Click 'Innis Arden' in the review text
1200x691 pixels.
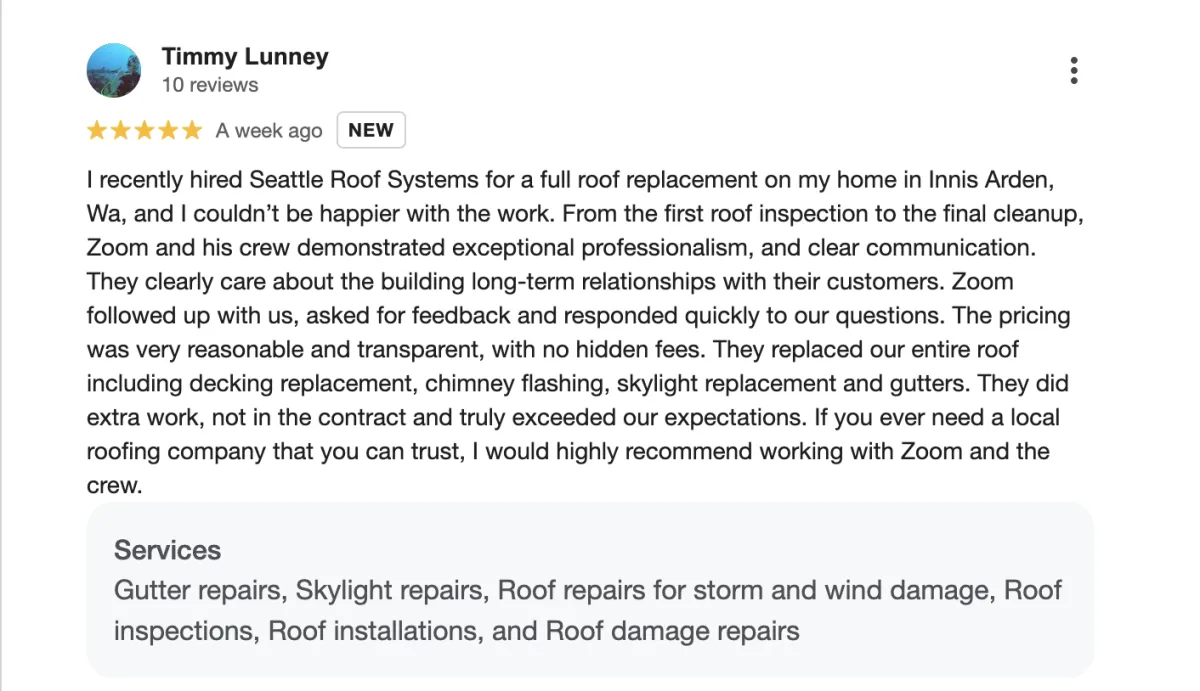(991, 181)
